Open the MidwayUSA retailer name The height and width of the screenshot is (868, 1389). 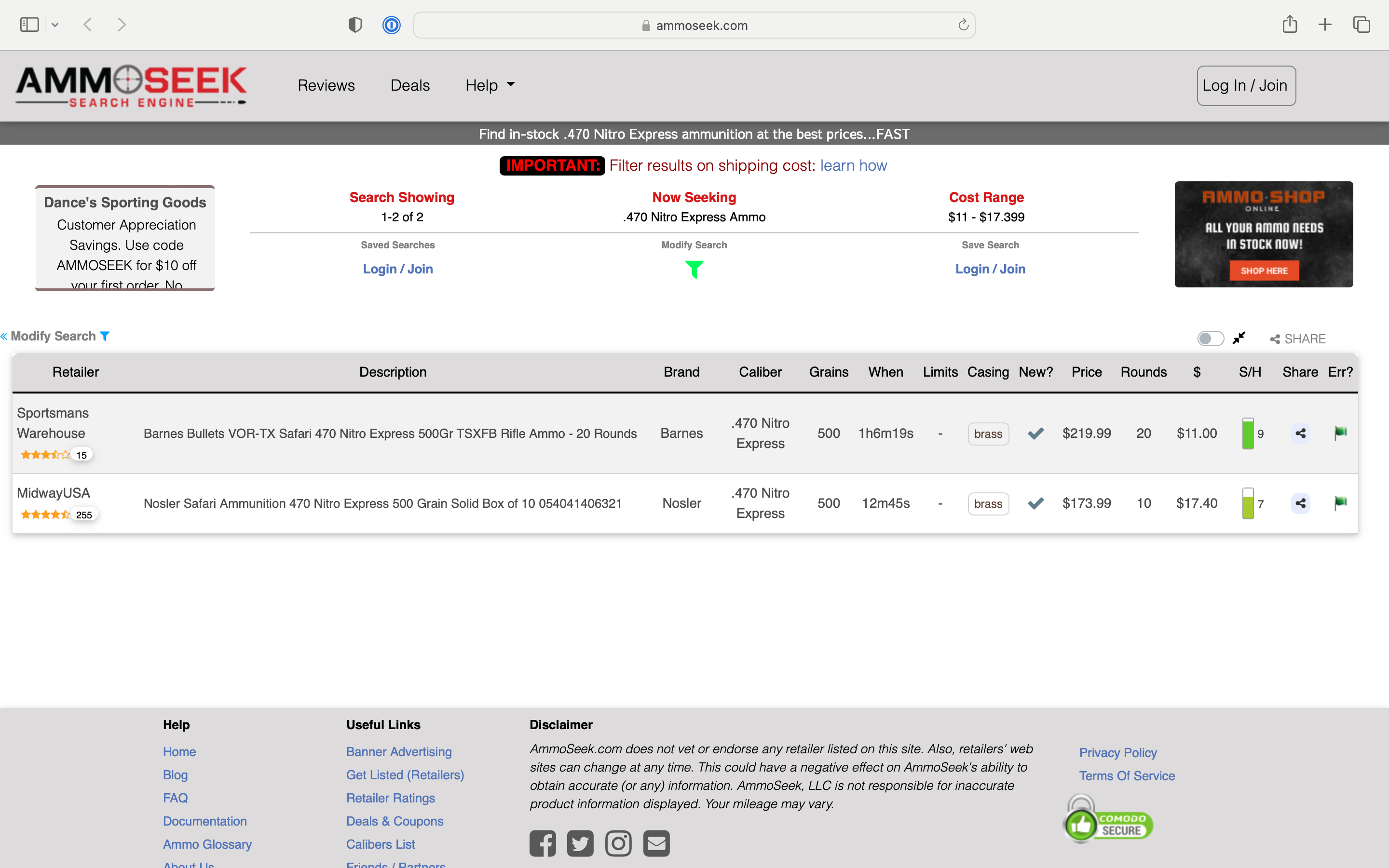click(x=54, y=493)
